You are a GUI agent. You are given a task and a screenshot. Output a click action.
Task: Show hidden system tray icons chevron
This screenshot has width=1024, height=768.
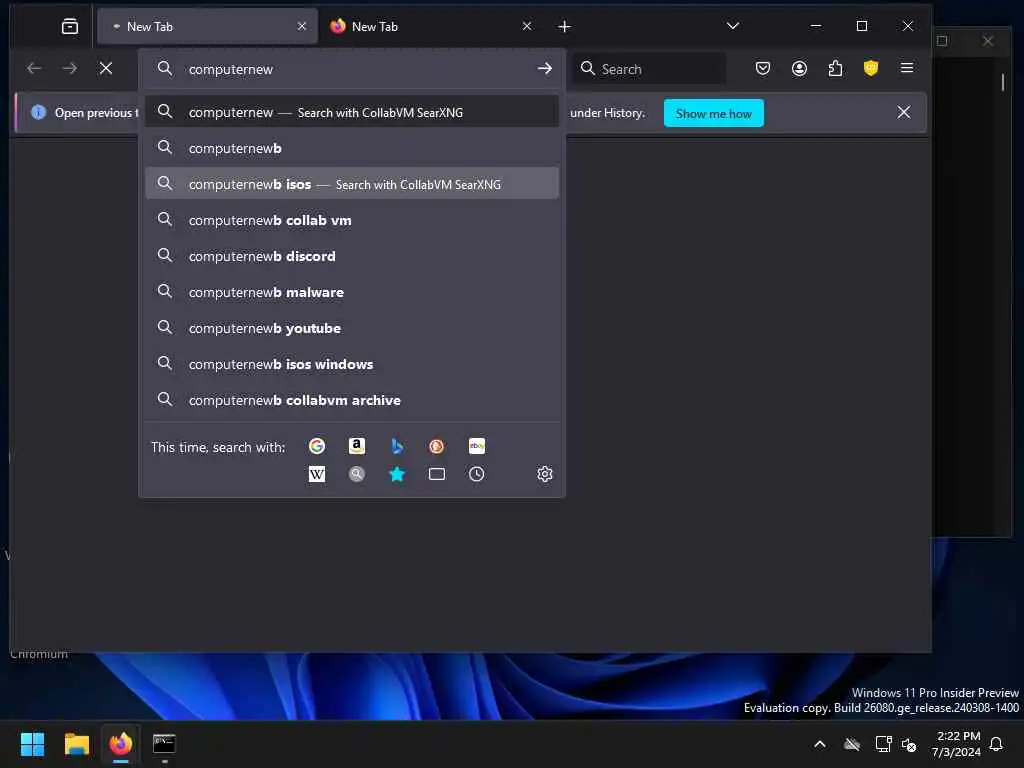(x=820, y=744)
